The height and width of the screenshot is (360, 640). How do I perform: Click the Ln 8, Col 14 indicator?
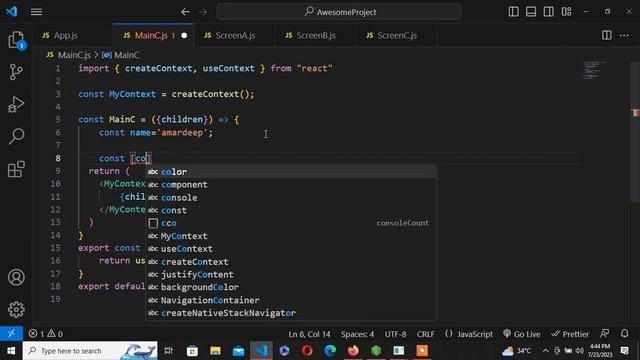point(309,334)
